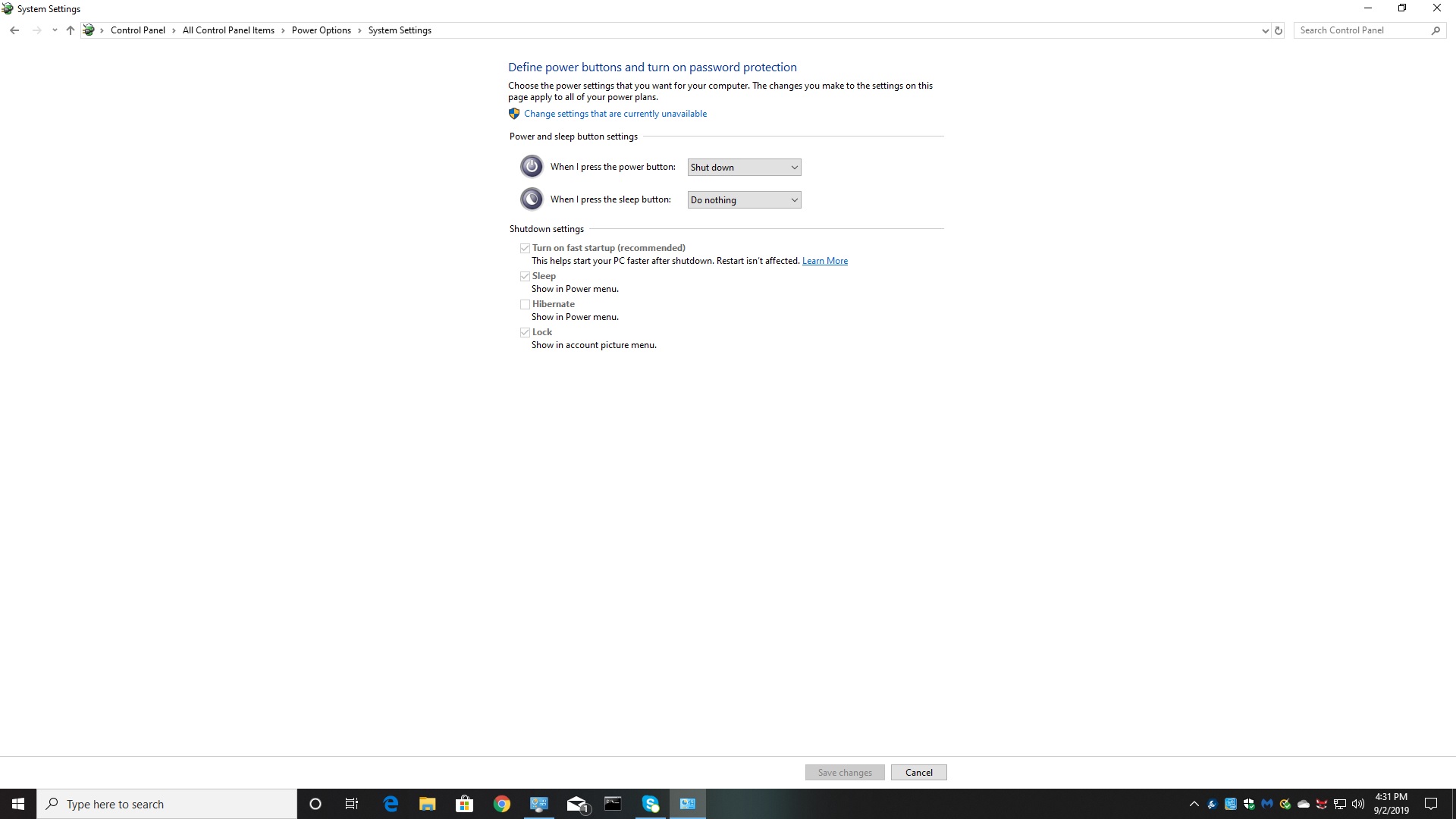Screen dimensions: 1456x819
Task: Click the Edge browser icon in taskbar
Action: pos(389,804)
